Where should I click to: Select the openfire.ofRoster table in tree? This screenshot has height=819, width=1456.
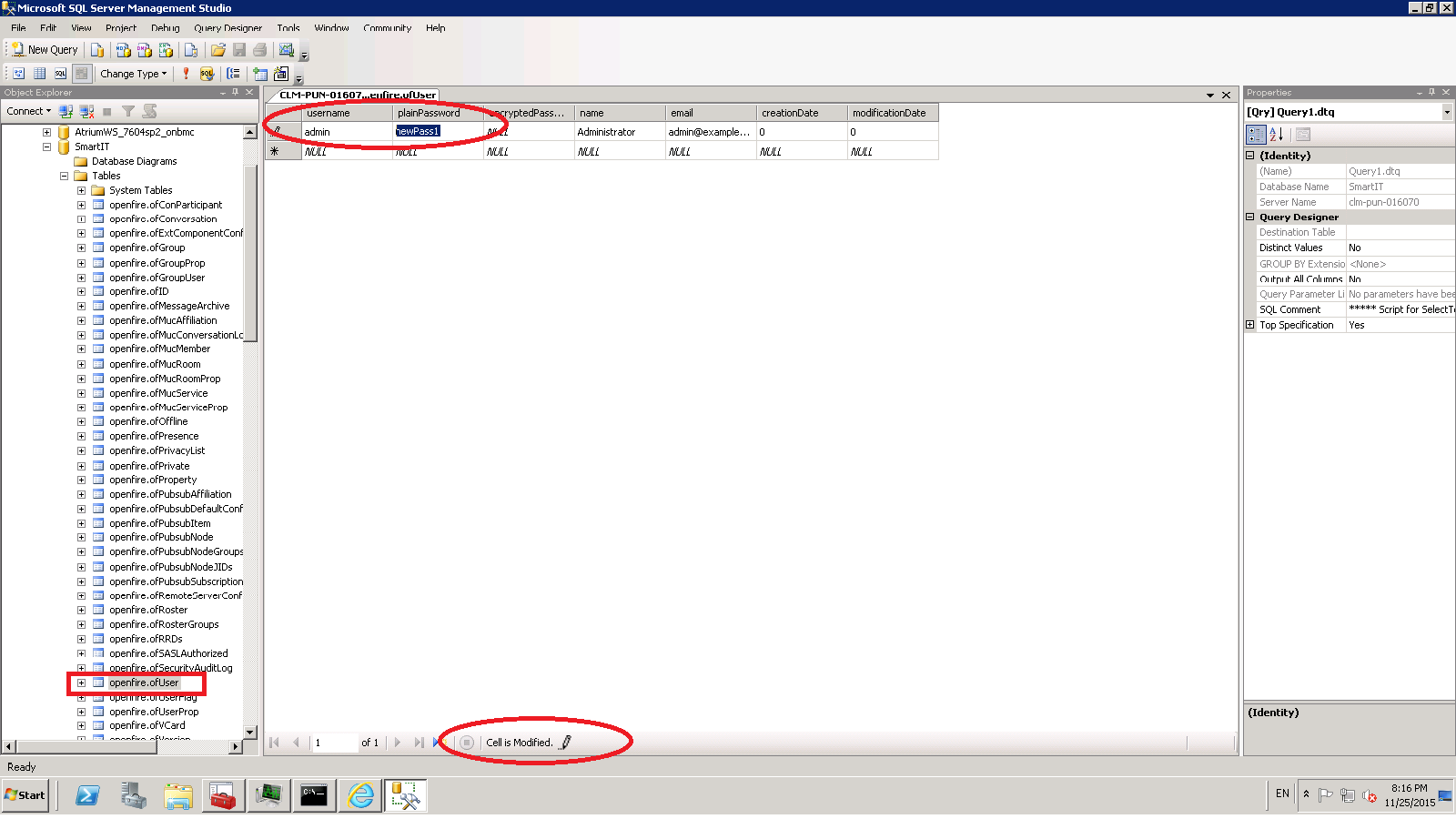pyautogui.click(x=148, y=610)
